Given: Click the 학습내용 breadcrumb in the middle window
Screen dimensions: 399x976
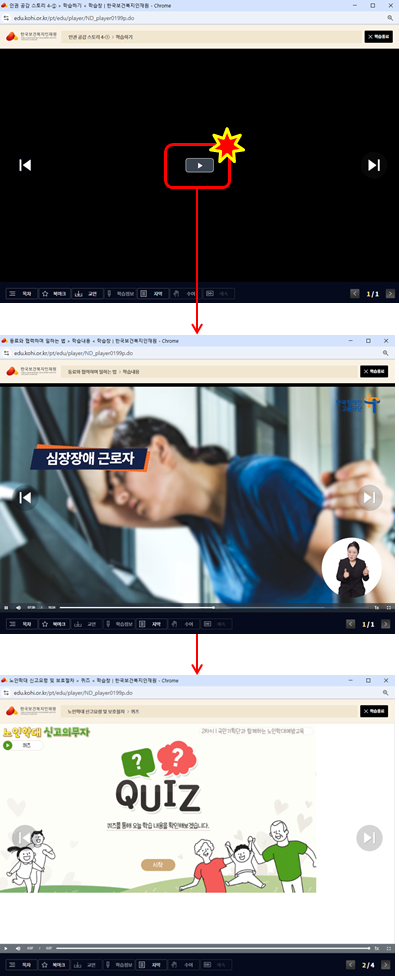Looking at the screenshot, I should 131,372.
